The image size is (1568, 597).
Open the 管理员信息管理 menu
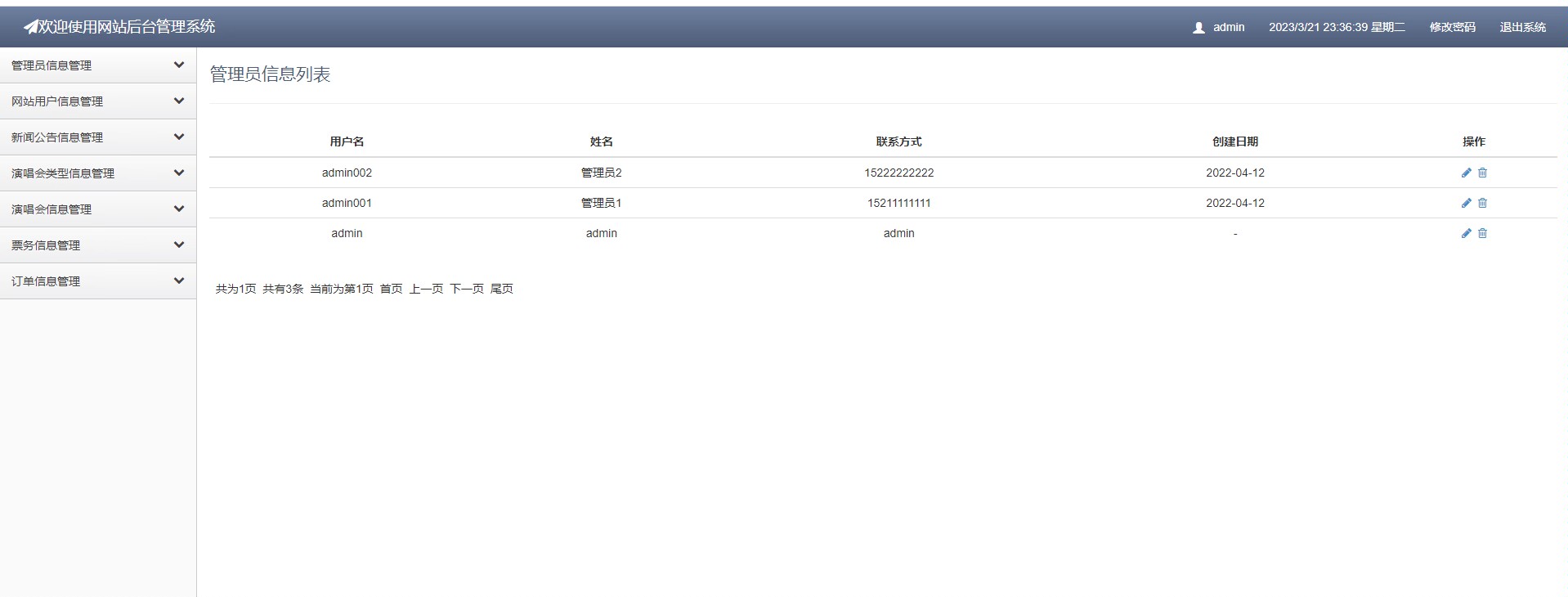coord(98,65)
